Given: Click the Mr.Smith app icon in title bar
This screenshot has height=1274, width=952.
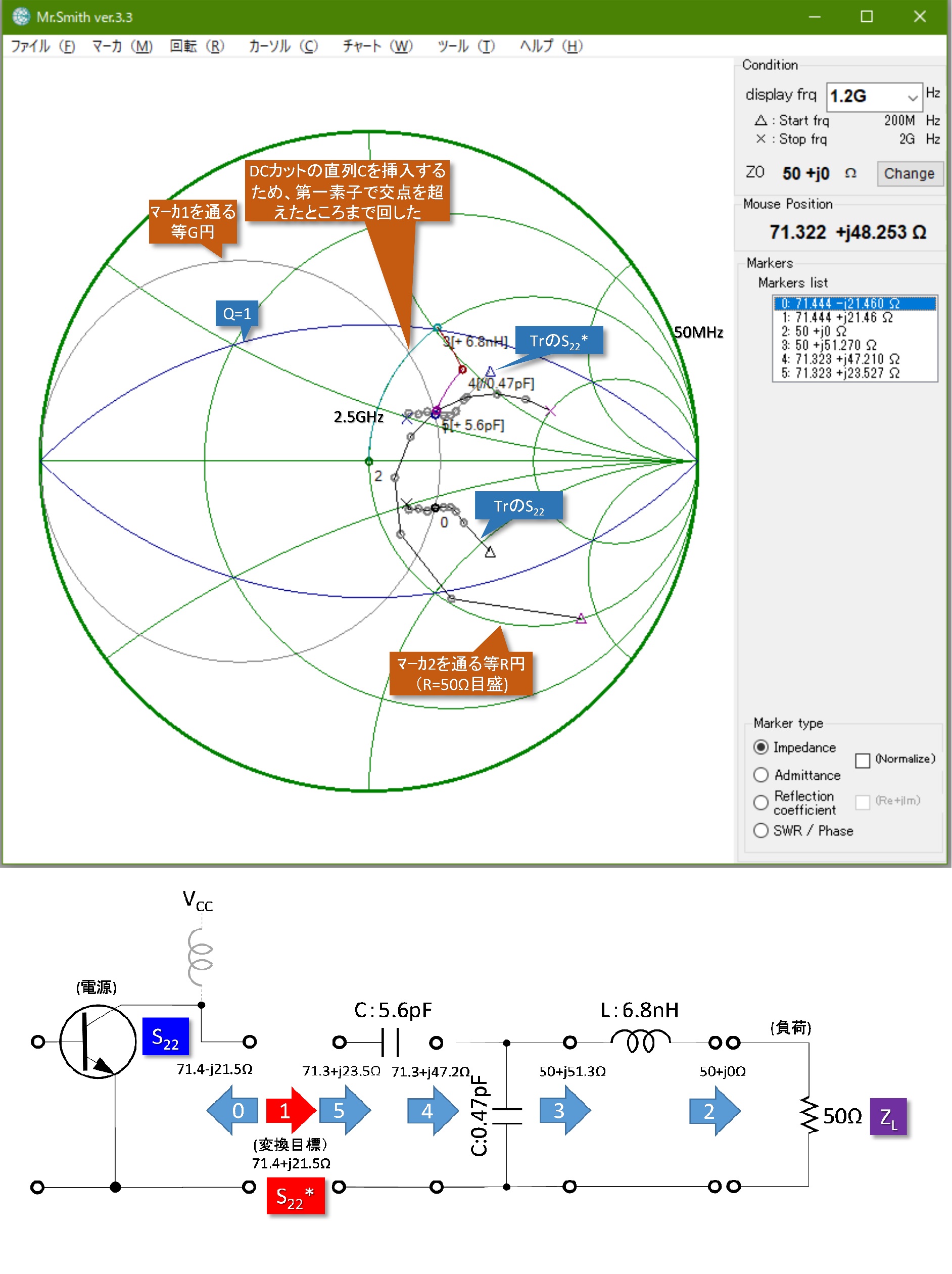Looking at the screenshot, I should 21,17.
